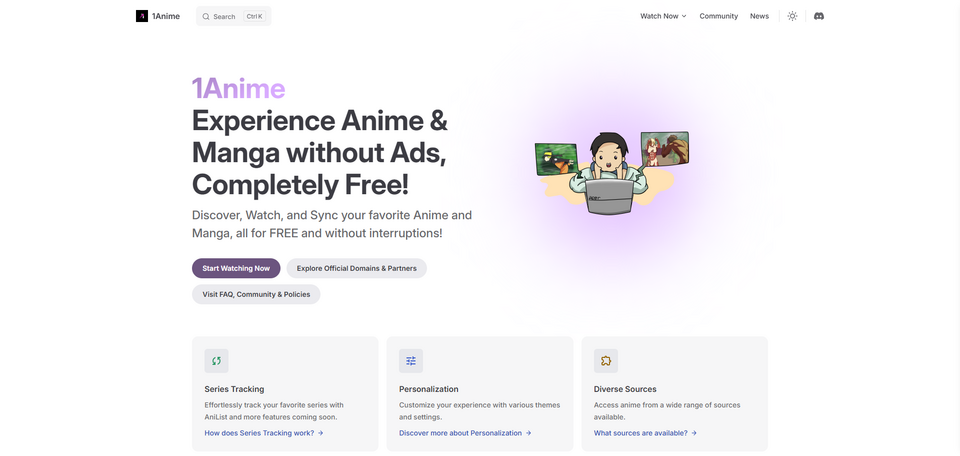Click the Series Tracking sync icon
960x456 pixels.
coord(216,361)
